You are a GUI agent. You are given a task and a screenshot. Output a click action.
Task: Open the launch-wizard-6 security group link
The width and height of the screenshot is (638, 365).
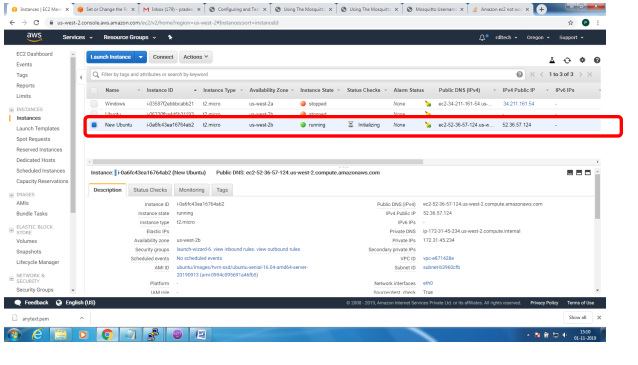[x=194, y=249]
